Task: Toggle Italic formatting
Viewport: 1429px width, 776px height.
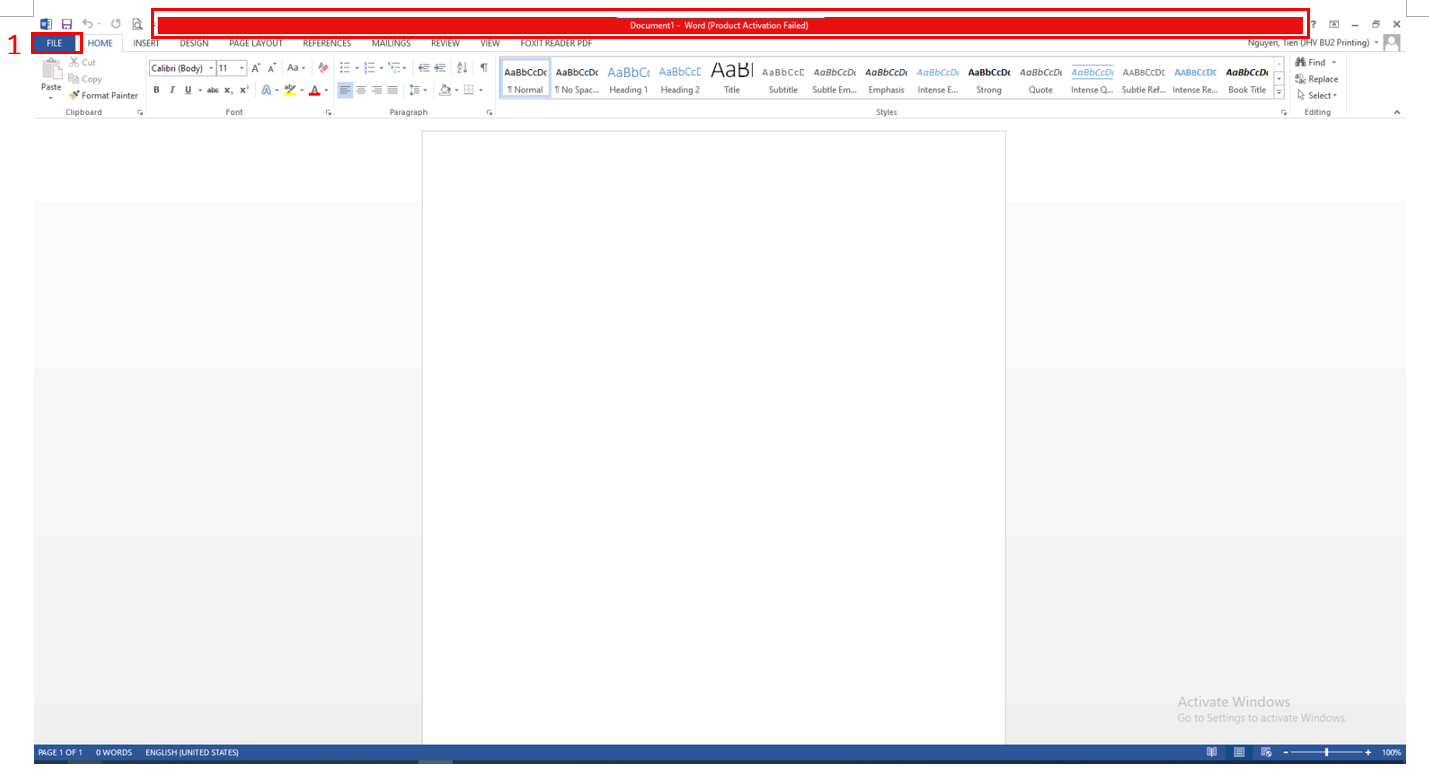Action: 172,90
